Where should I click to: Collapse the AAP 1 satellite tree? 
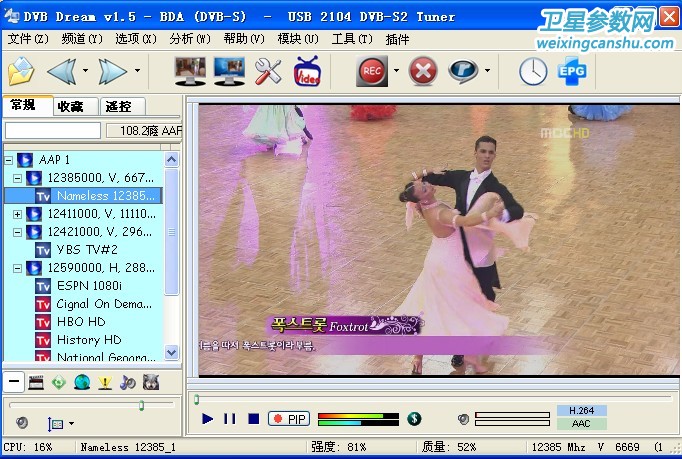(9, 160)
